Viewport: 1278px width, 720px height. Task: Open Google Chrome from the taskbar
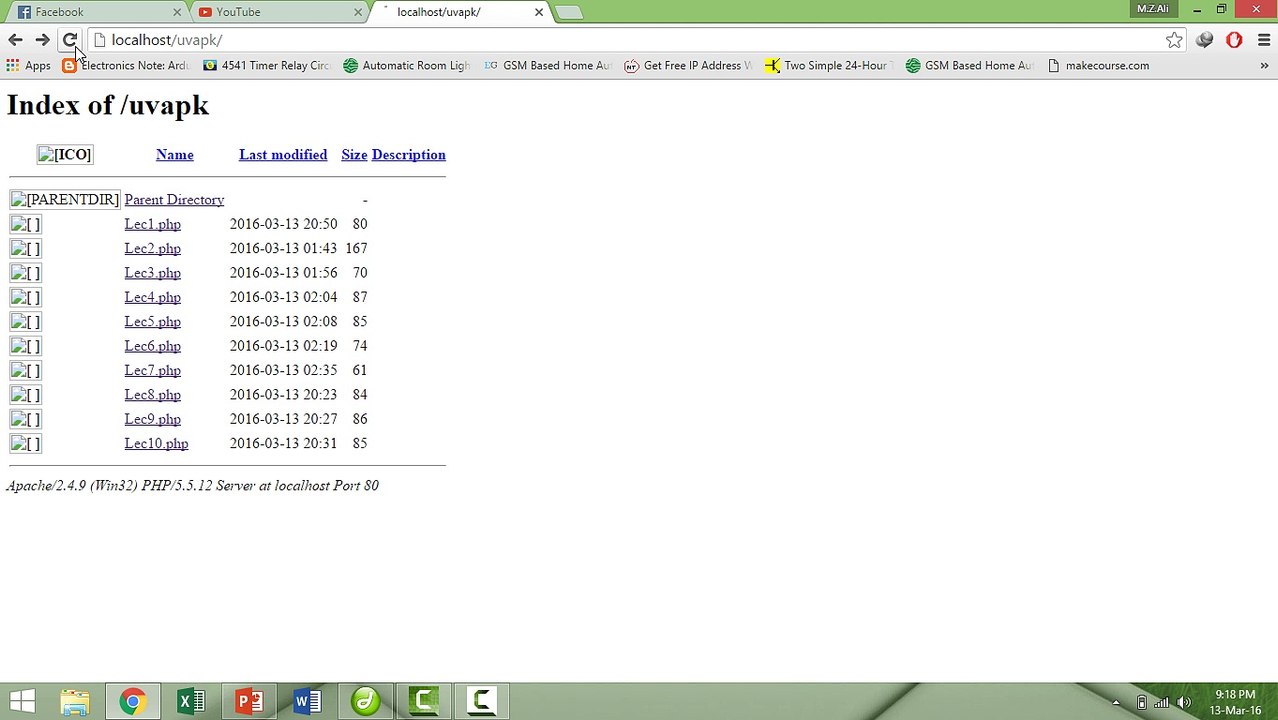132,701
